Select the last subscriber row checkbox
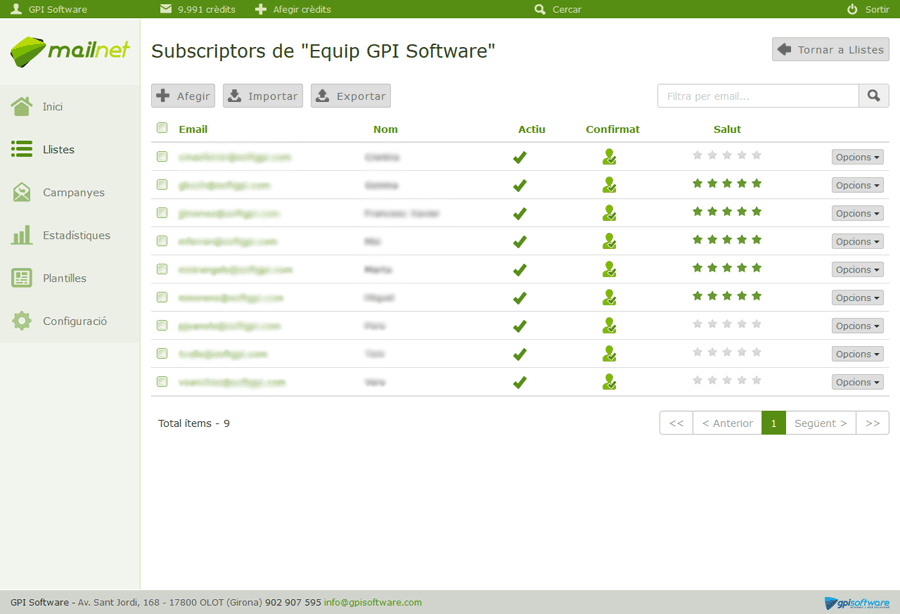 coord(162,382)
